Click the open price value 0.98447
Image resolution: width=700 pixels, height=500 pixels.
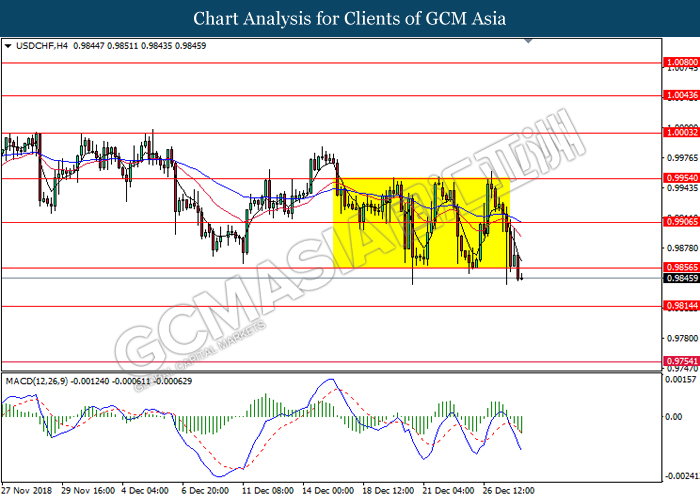click(x=88, y=46)
